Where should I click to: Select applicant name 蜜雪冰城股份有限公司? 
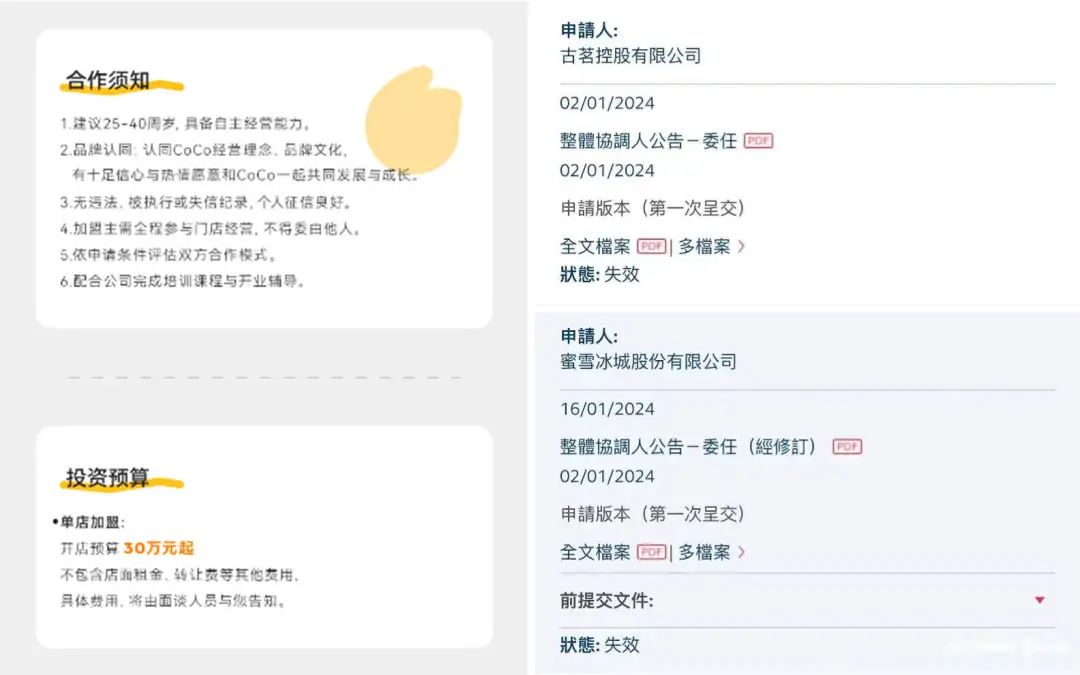(648, 362)
